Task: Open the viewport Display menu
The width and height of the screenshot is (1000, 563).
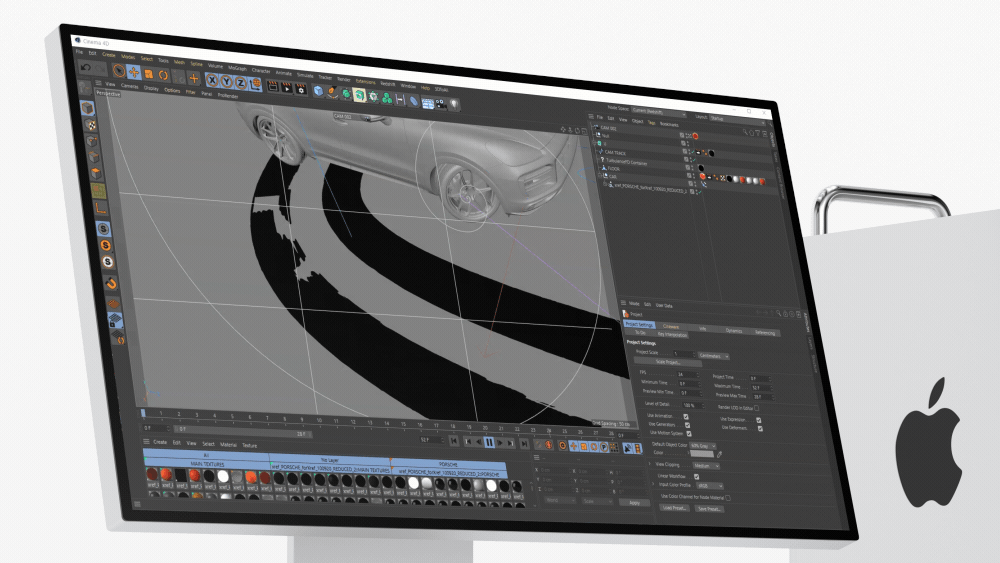Action: (x=151, y=88)
